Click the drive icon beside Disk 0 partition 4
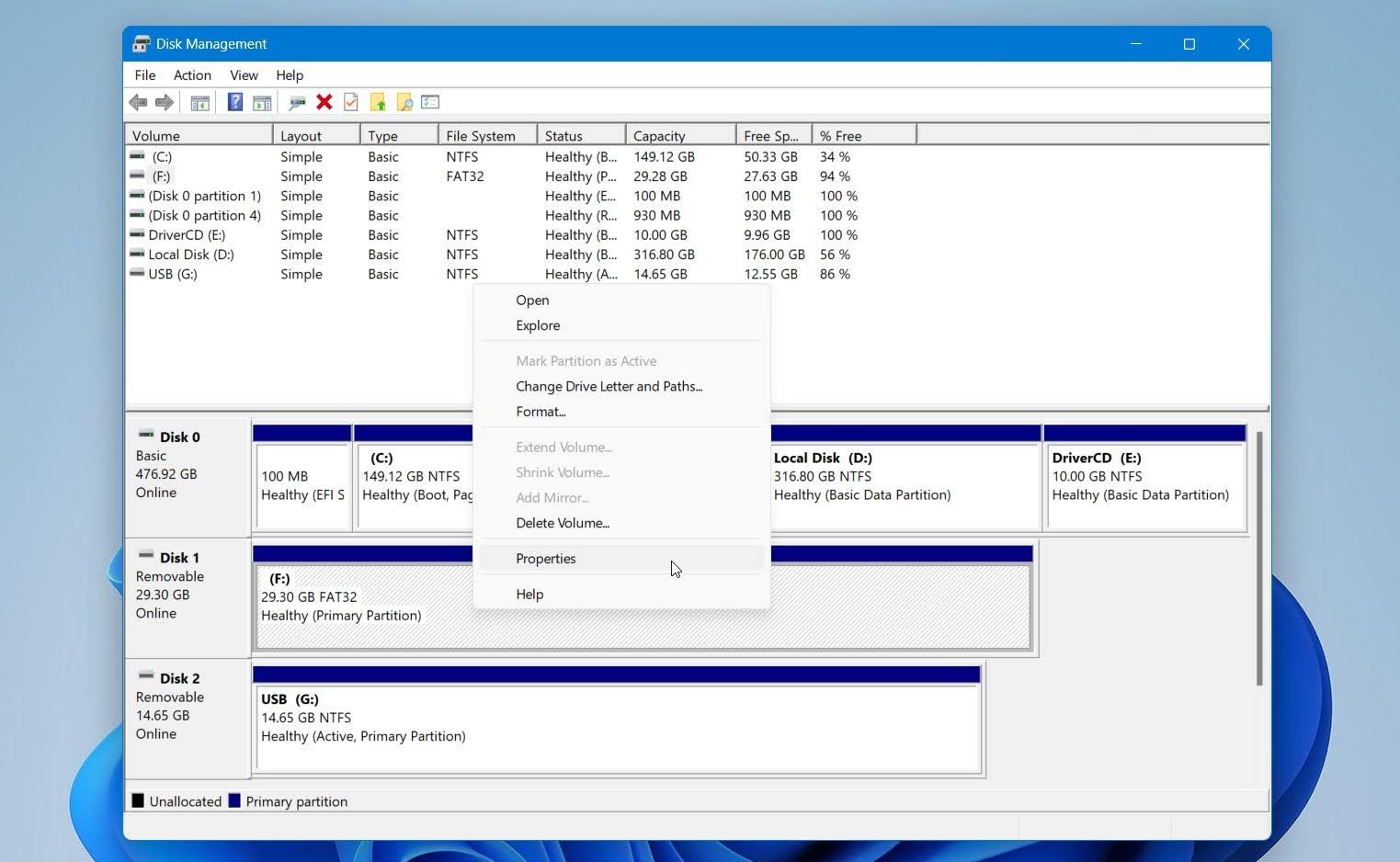Viewport: 1400px width, 862px height. tap(137, 215)
